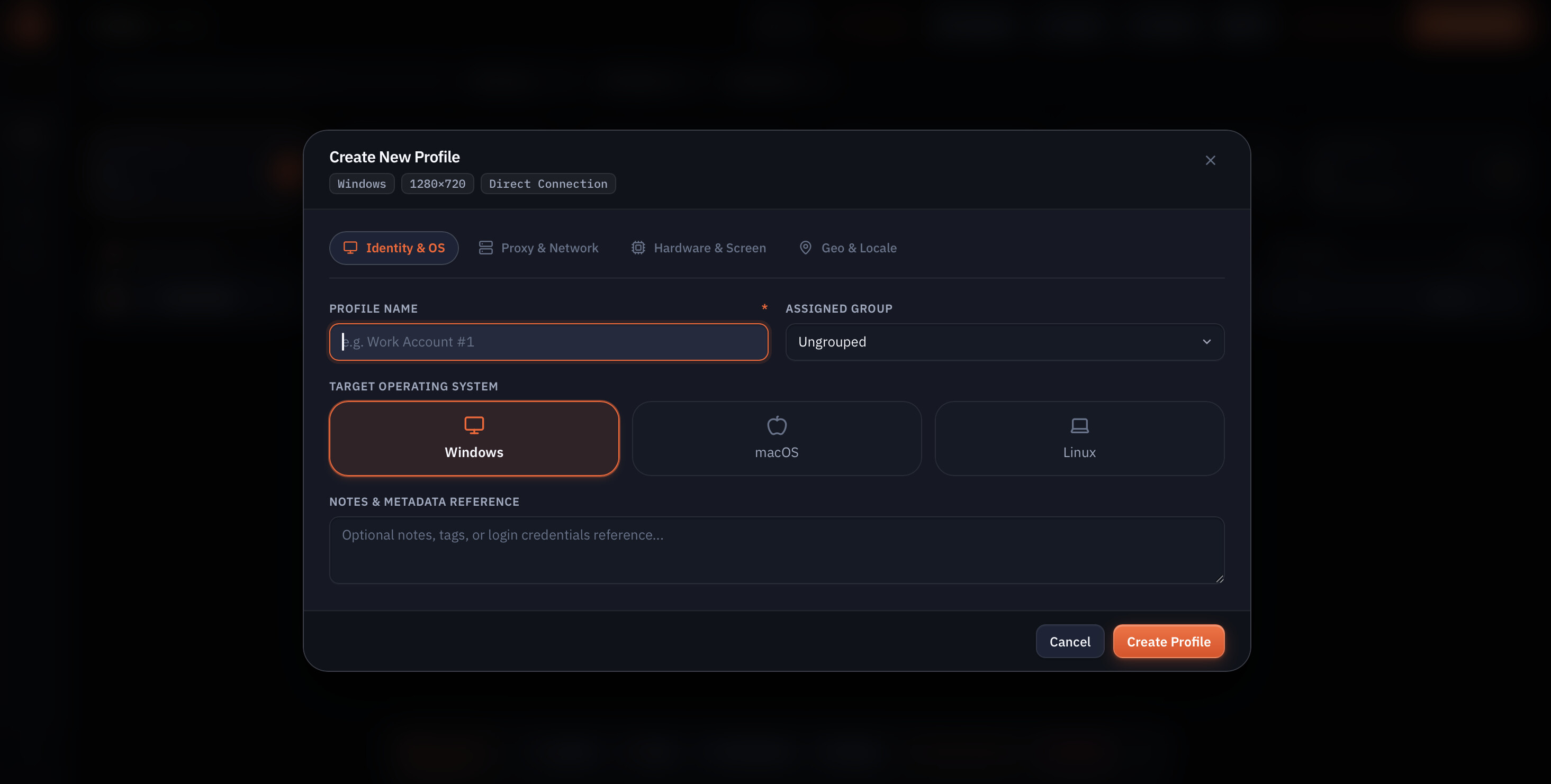Click the TARGET OPERATING SYSTEM label
The height and width of the screenshot is (784, 1551).
pos(413,386)
